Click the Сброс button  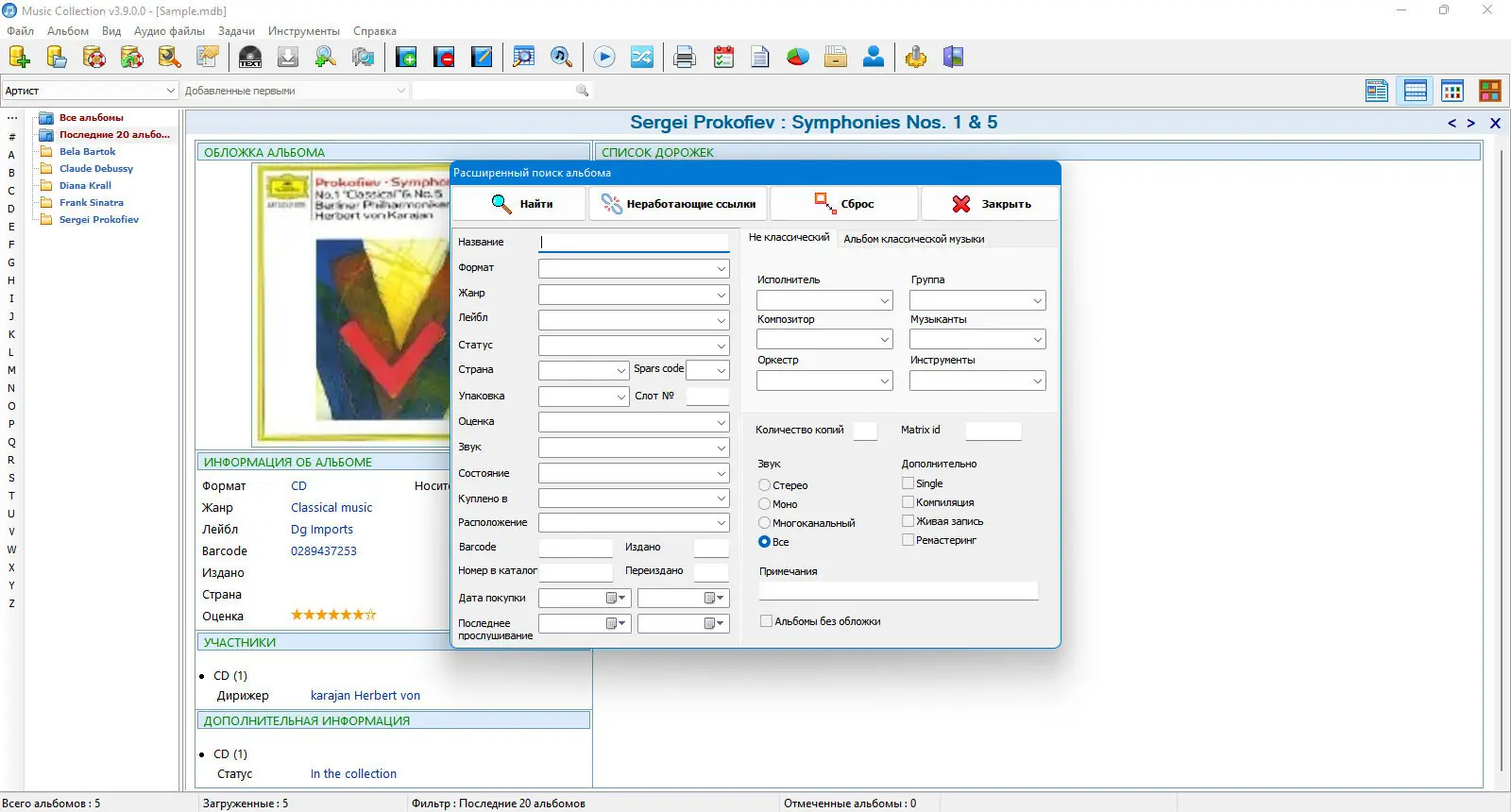tap(843, 204)
